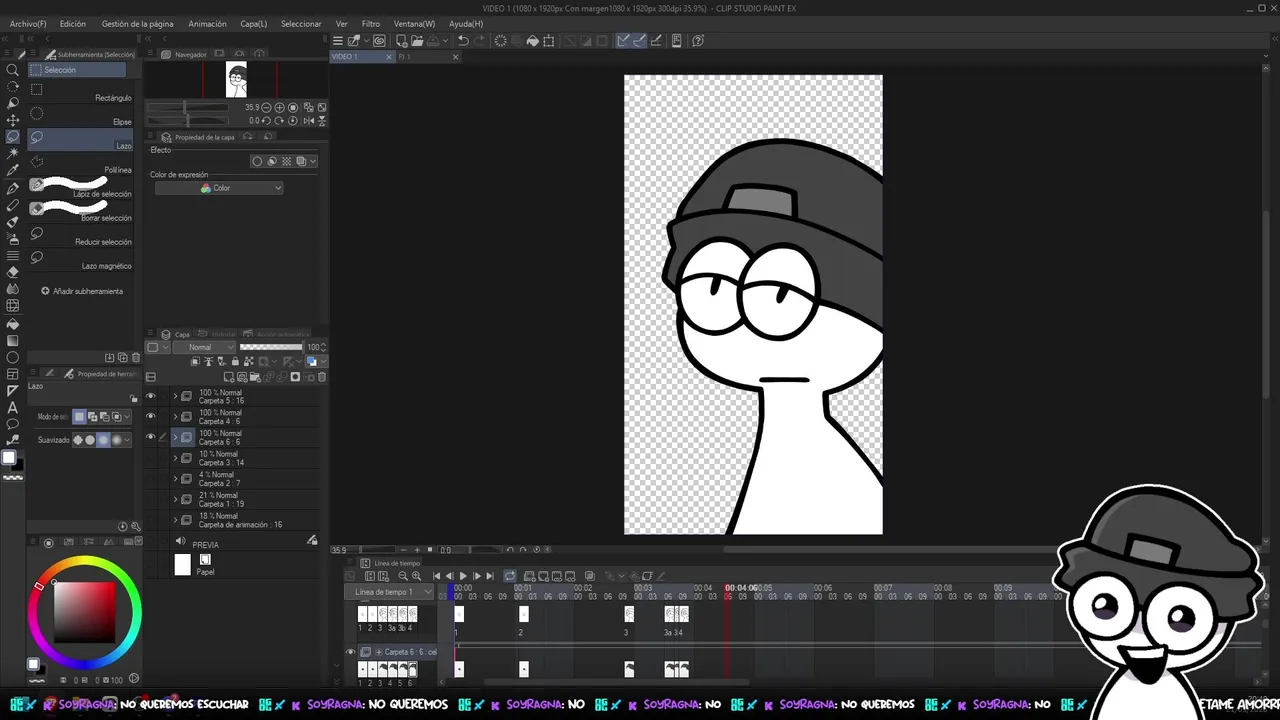Click frame 2 cel on timeline track
This screenshot has height=720, width=1280.
pos(523,614)
